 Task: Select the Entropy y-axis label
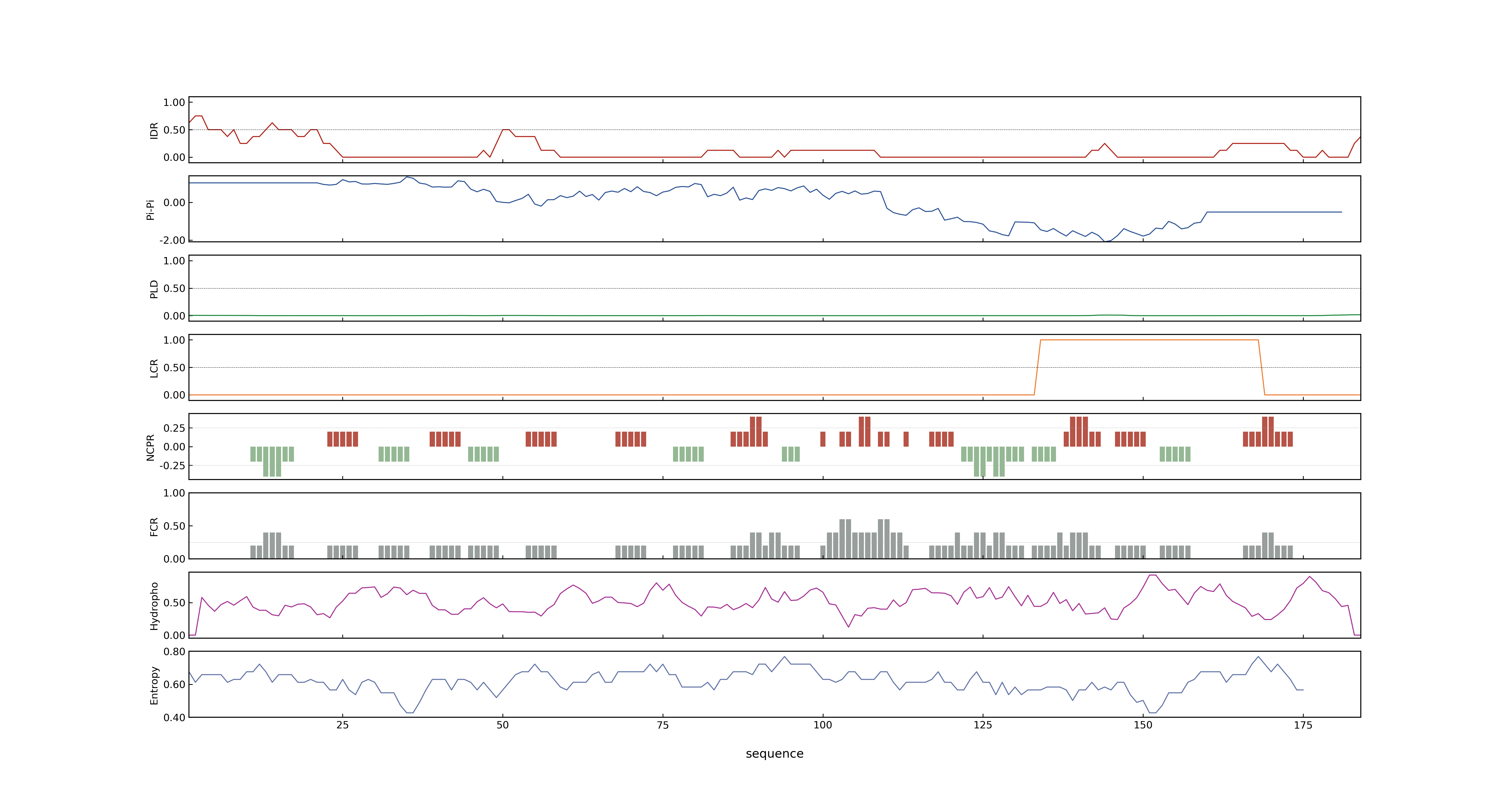tap(154, 685)
